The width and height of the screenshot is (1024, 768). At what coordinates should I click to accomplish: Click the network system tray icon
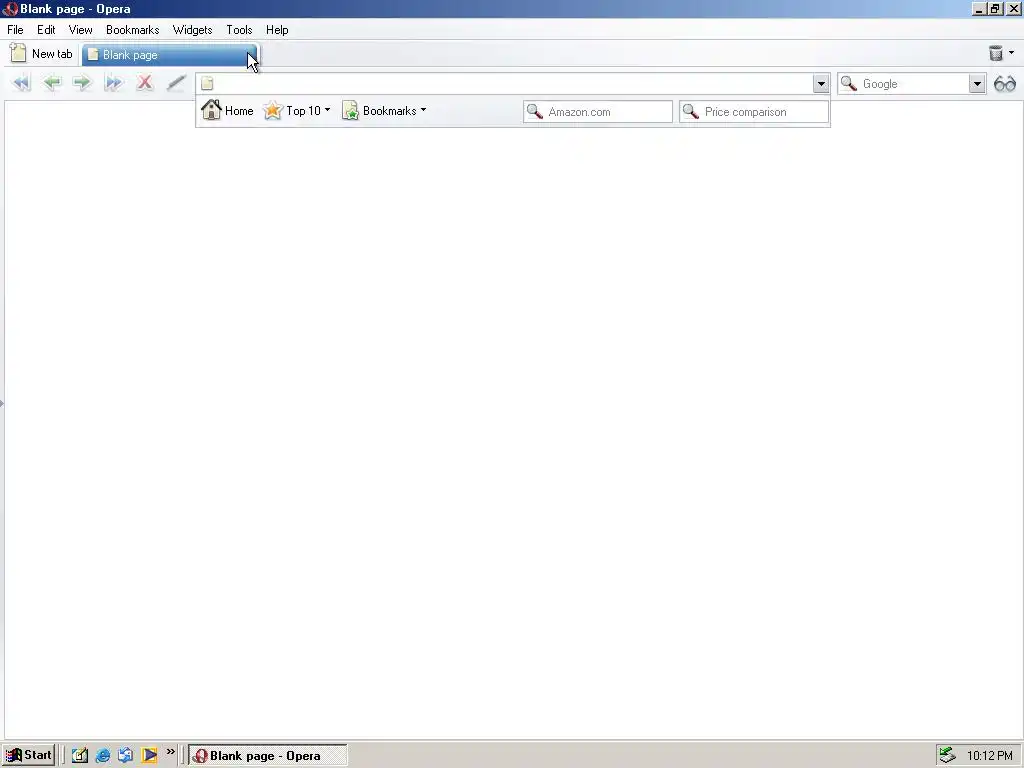[948, 755]
